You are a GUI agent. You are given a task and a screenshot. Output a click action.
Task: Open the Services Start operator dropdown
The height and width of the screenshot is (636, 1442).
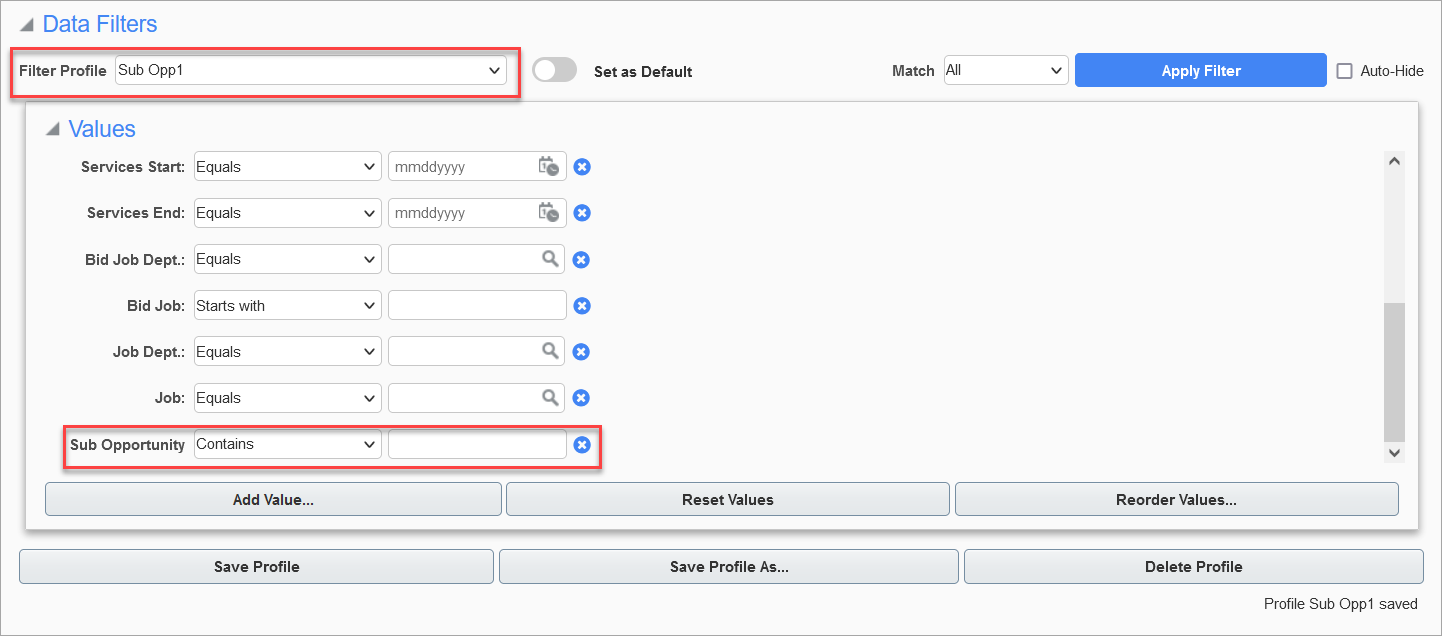click(x=287, y=166)
